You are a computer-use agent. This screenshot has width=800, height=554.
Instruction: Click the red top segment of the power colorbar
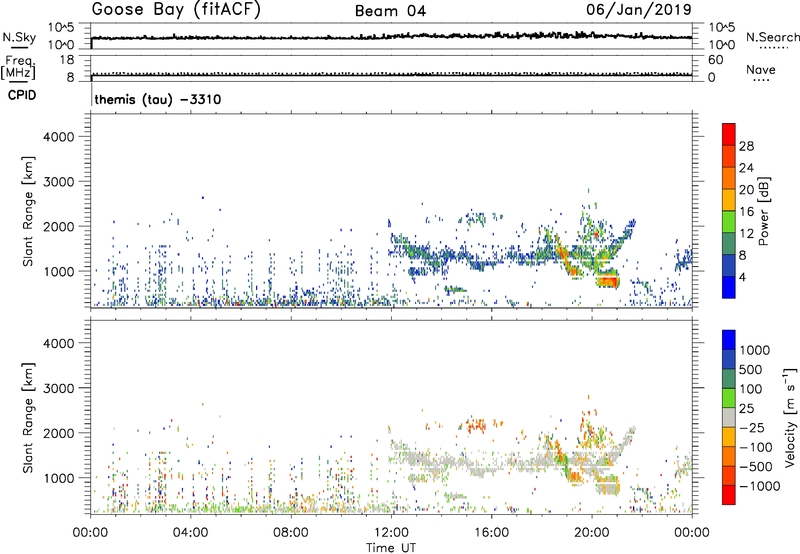pyautogui.click(x=729, y=134)
